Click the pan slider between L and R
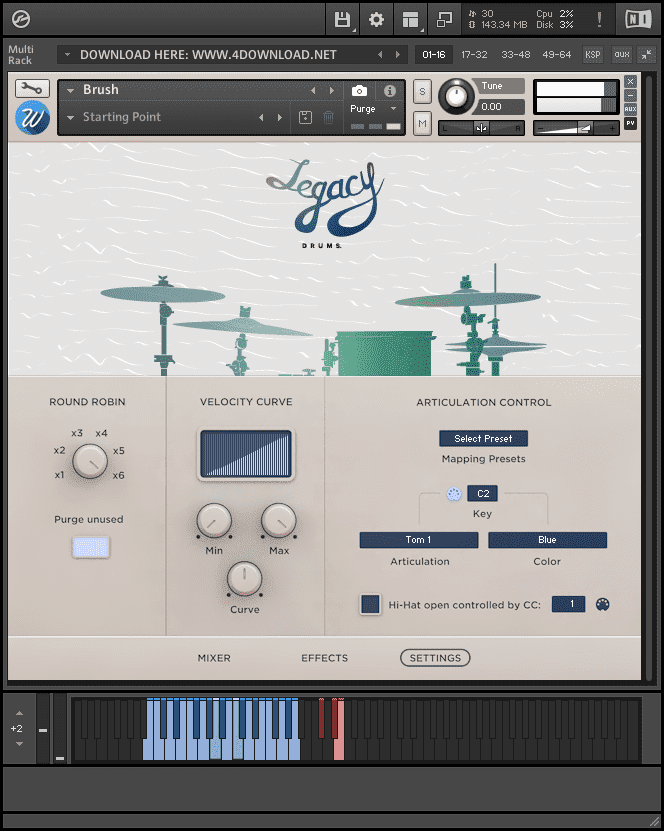664x831 pixels. (x=481, y=128)
